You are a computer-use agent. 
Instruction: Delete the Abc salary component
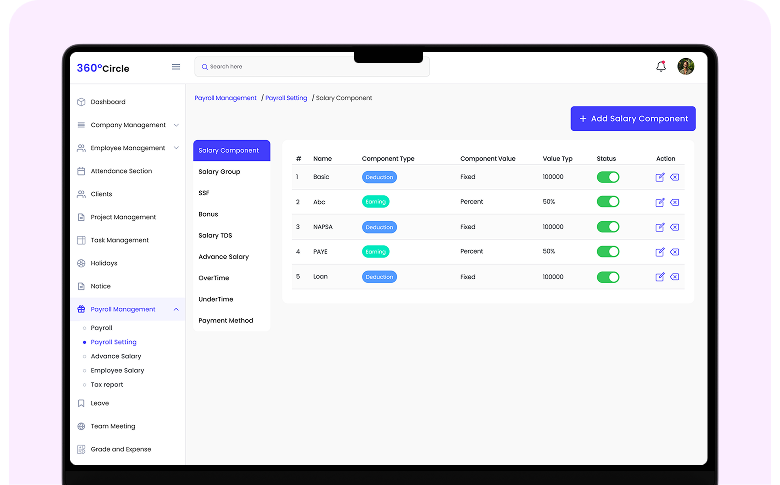coord(674,202)
